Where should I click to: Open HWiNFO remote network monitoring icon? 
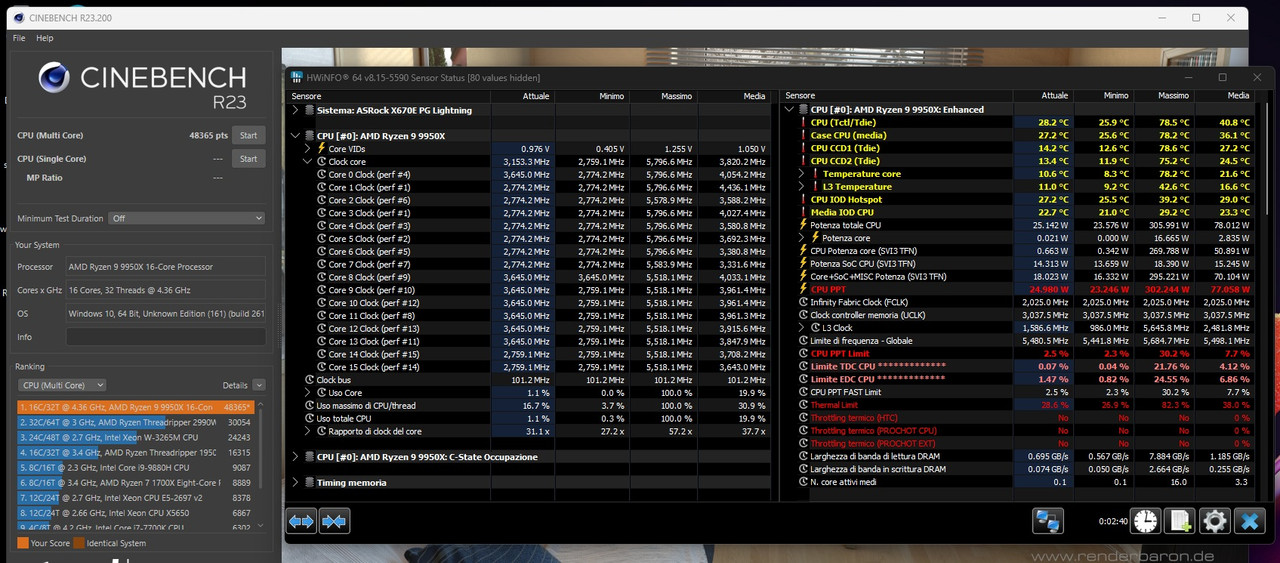pos(1047,521)
